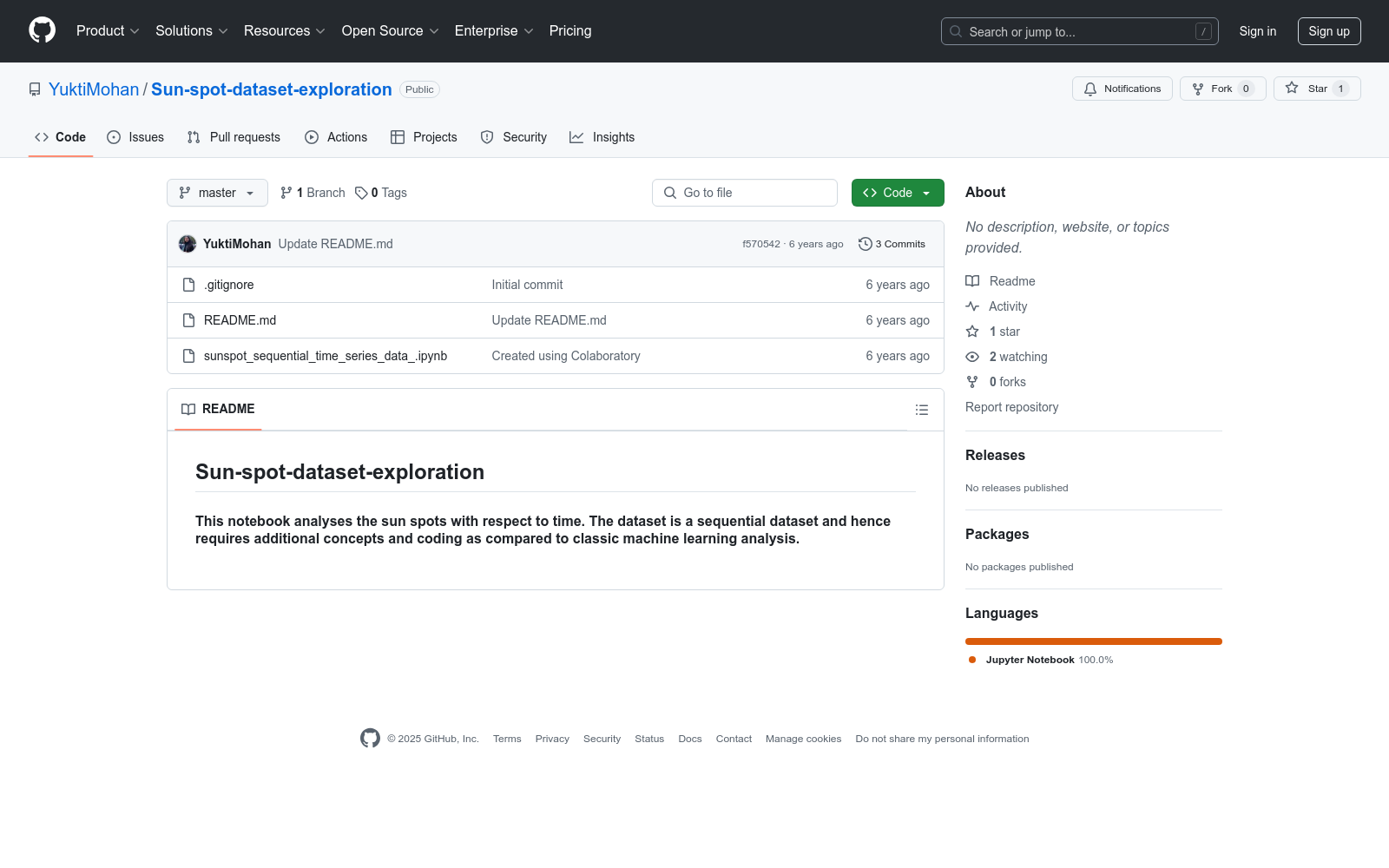Click Sign in

coord(1258,31)
